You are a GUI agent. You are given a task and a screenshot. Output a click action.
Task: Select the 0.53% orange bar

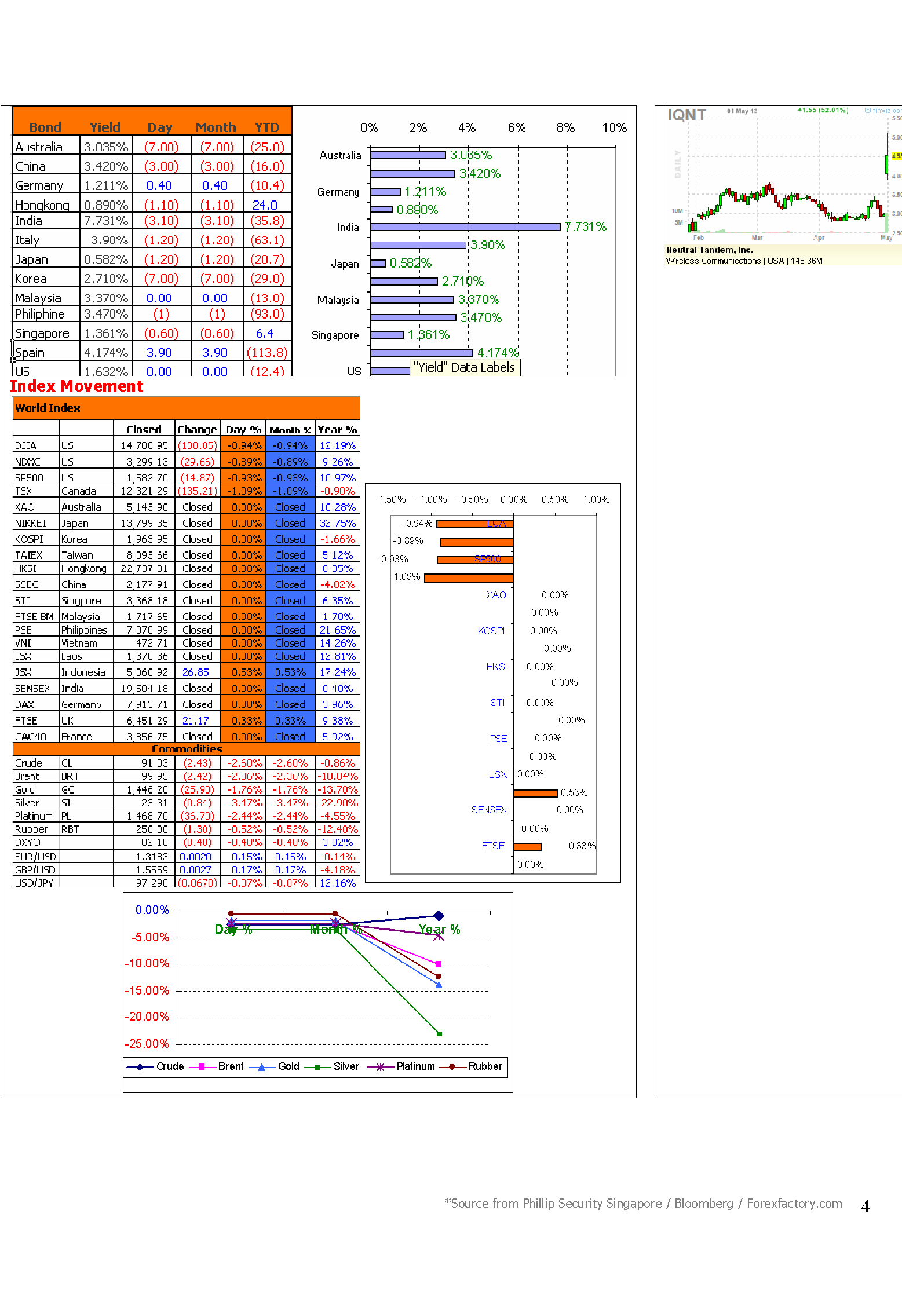click(x=535, y=794)
